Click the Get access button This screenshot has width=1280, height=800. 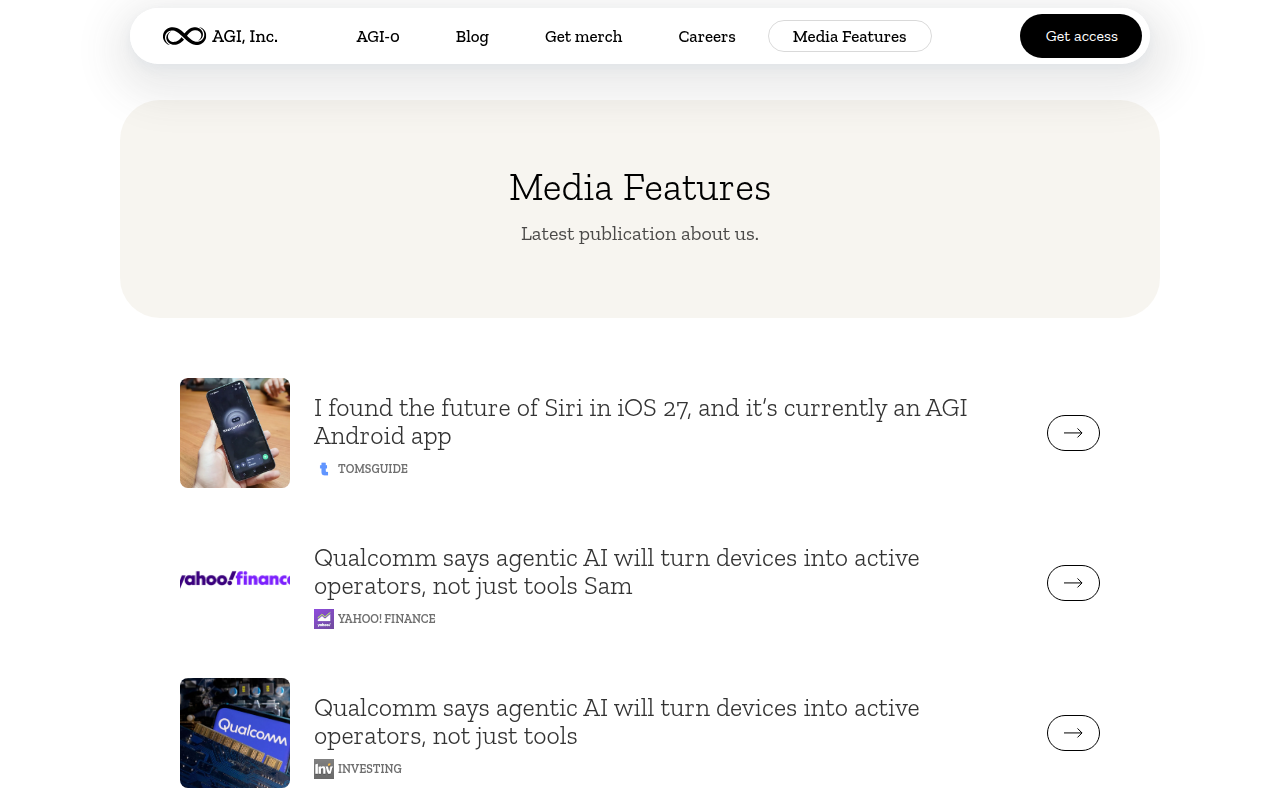(1081, 36)
